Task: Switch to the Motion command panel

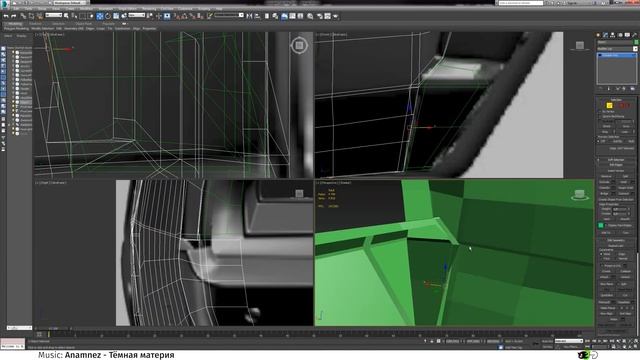Action: (620, 35)
